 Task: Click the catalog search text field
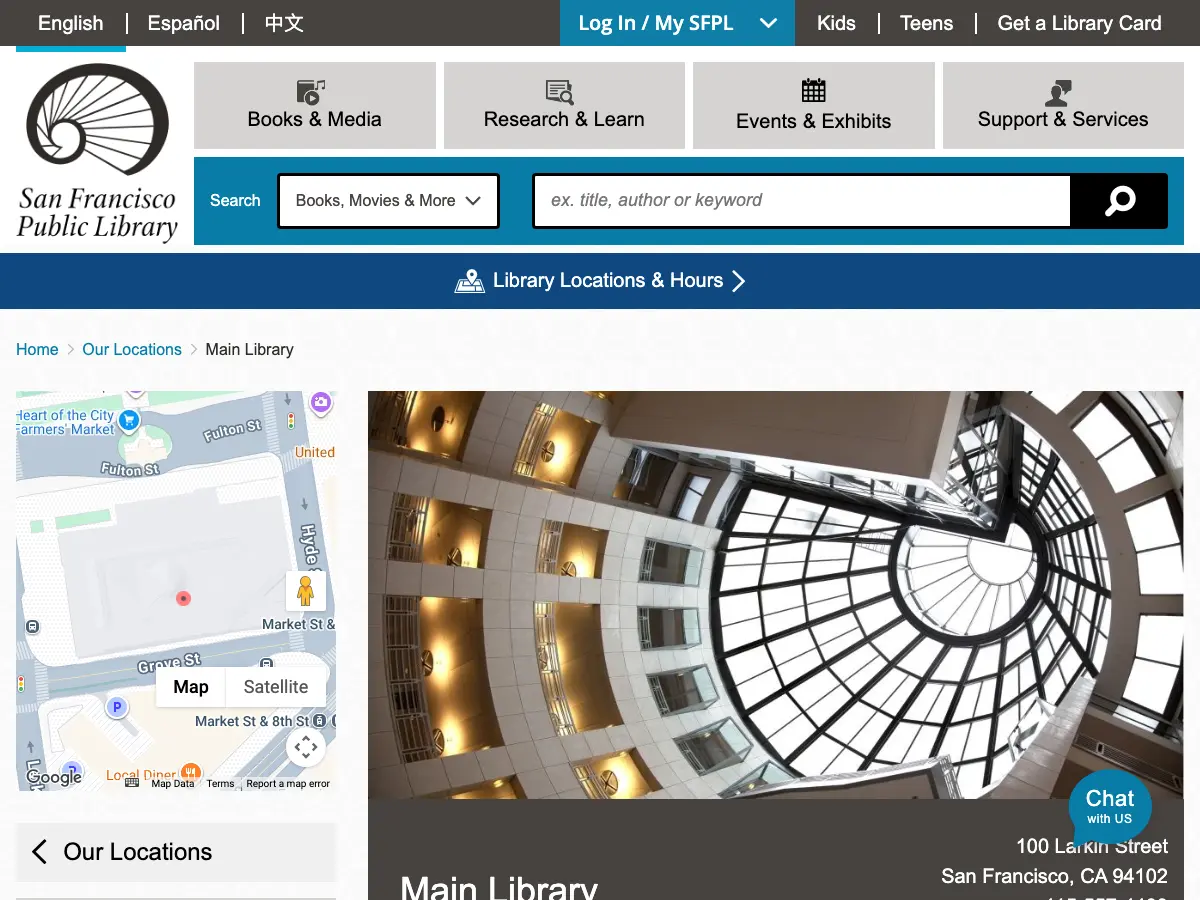point(802,201)
